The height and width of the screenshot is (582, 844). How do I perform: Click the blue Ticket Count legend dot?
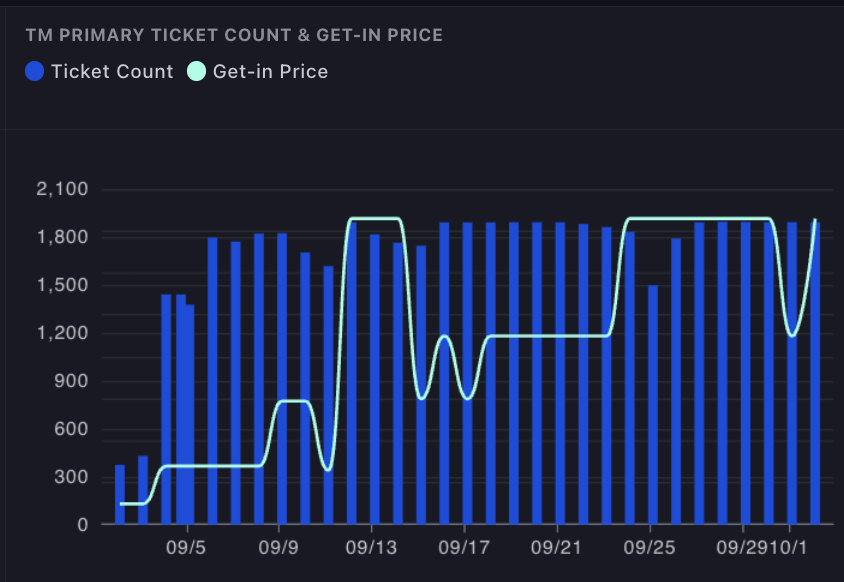pos(35,71)
